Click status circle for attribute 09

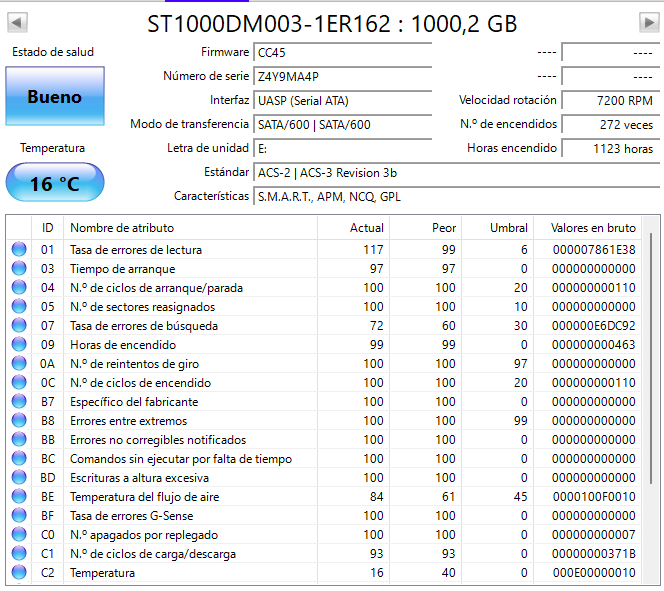pyautogui.click(x=19, y=345)
